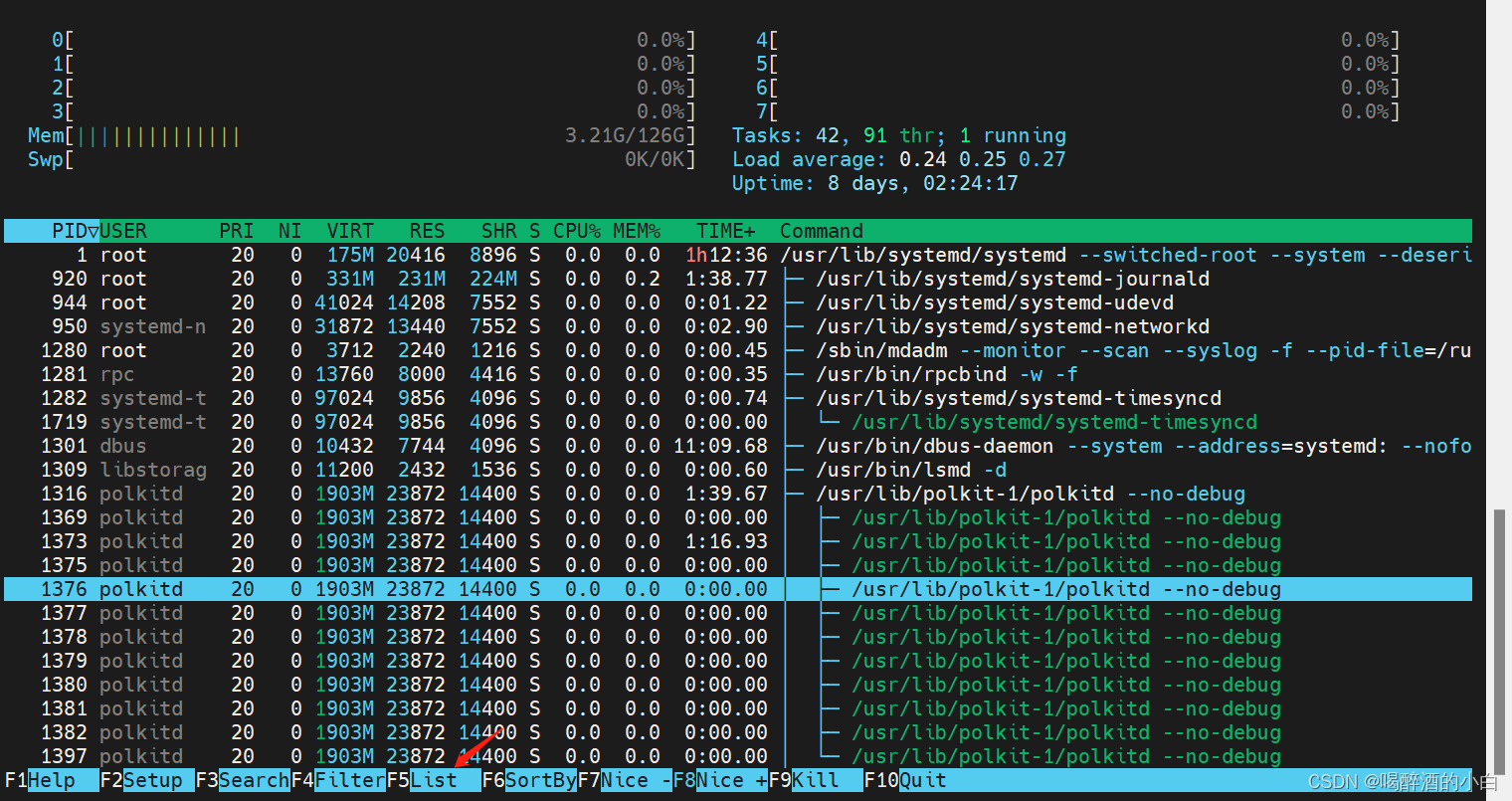
Task: Select the PID 1375 polkitd thread
Action: (x=738, y=565)
